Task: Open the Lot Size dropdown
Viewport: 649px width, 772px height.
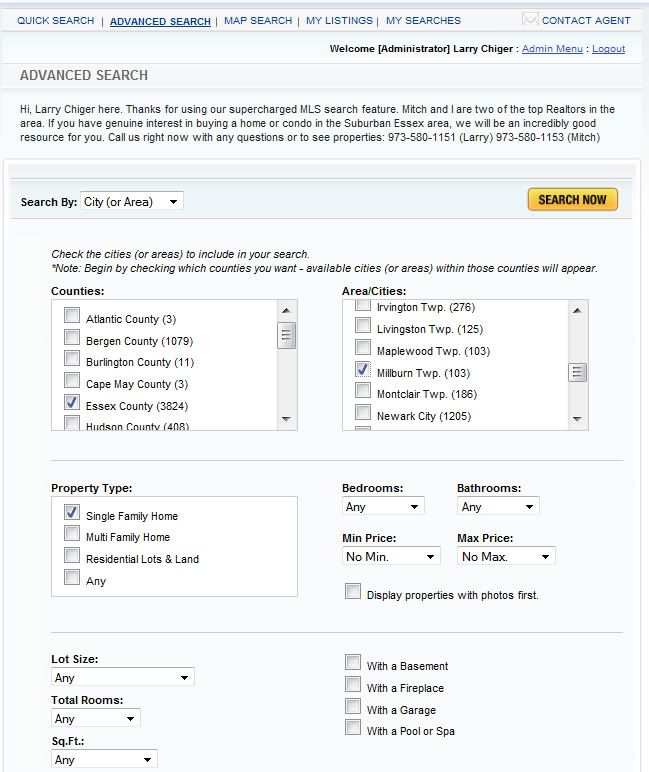Action: [x=123, y=677]
